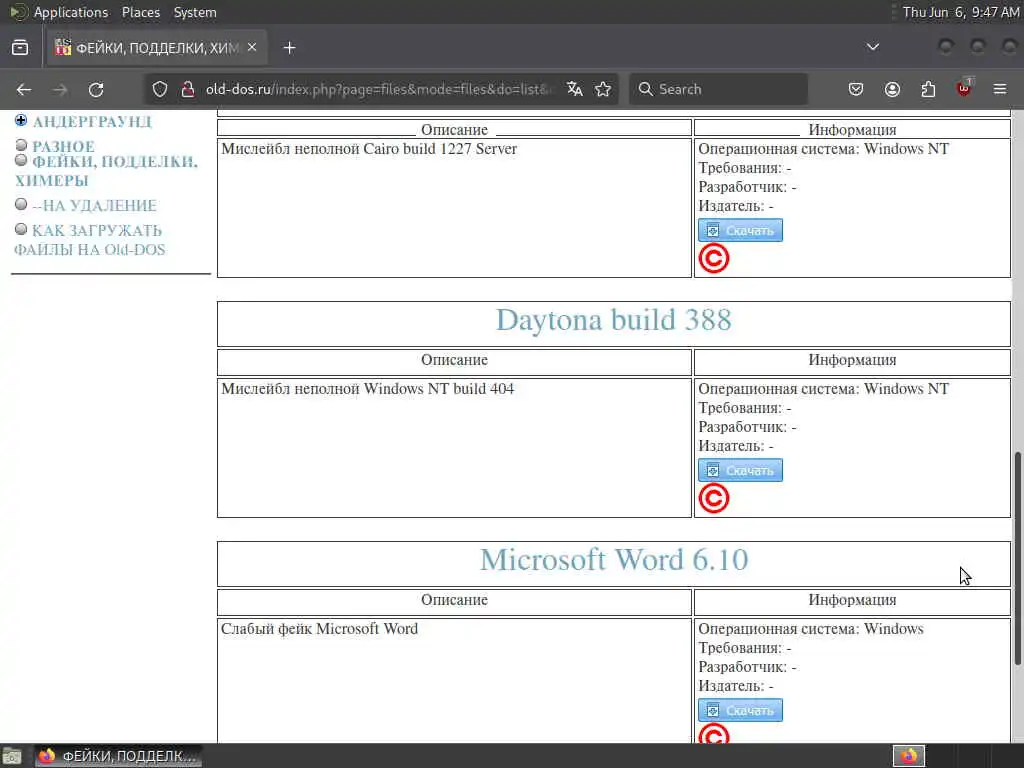The height and width of the screenshot is (768, 1024).
Task: Close the ФЕЙКИ, ПОДДЕЛКИ tab
Action: (252, 48)
